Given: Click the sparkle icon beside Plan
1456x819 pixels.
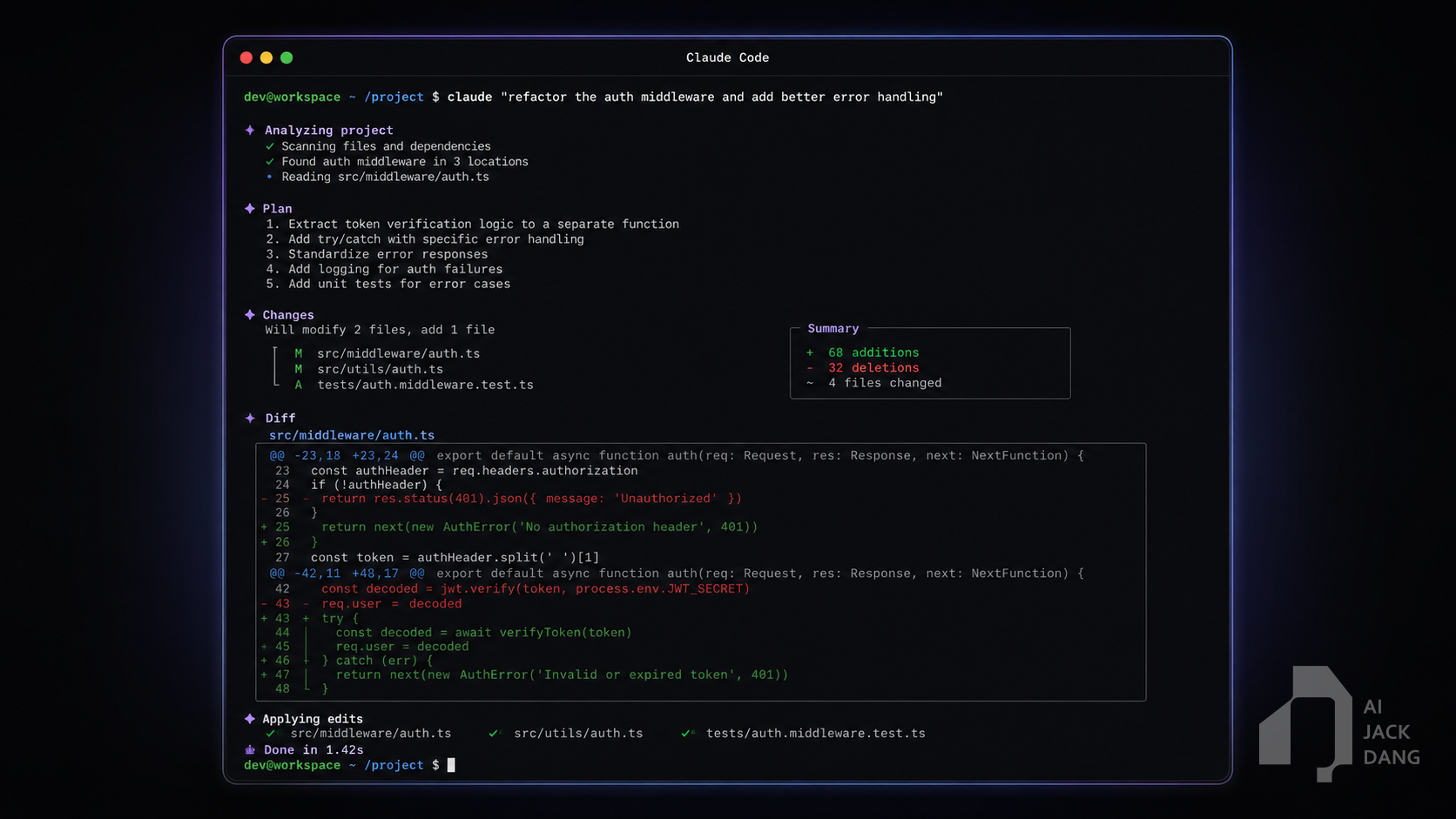Looking at the screenshot, I should (x=250, y=209).
